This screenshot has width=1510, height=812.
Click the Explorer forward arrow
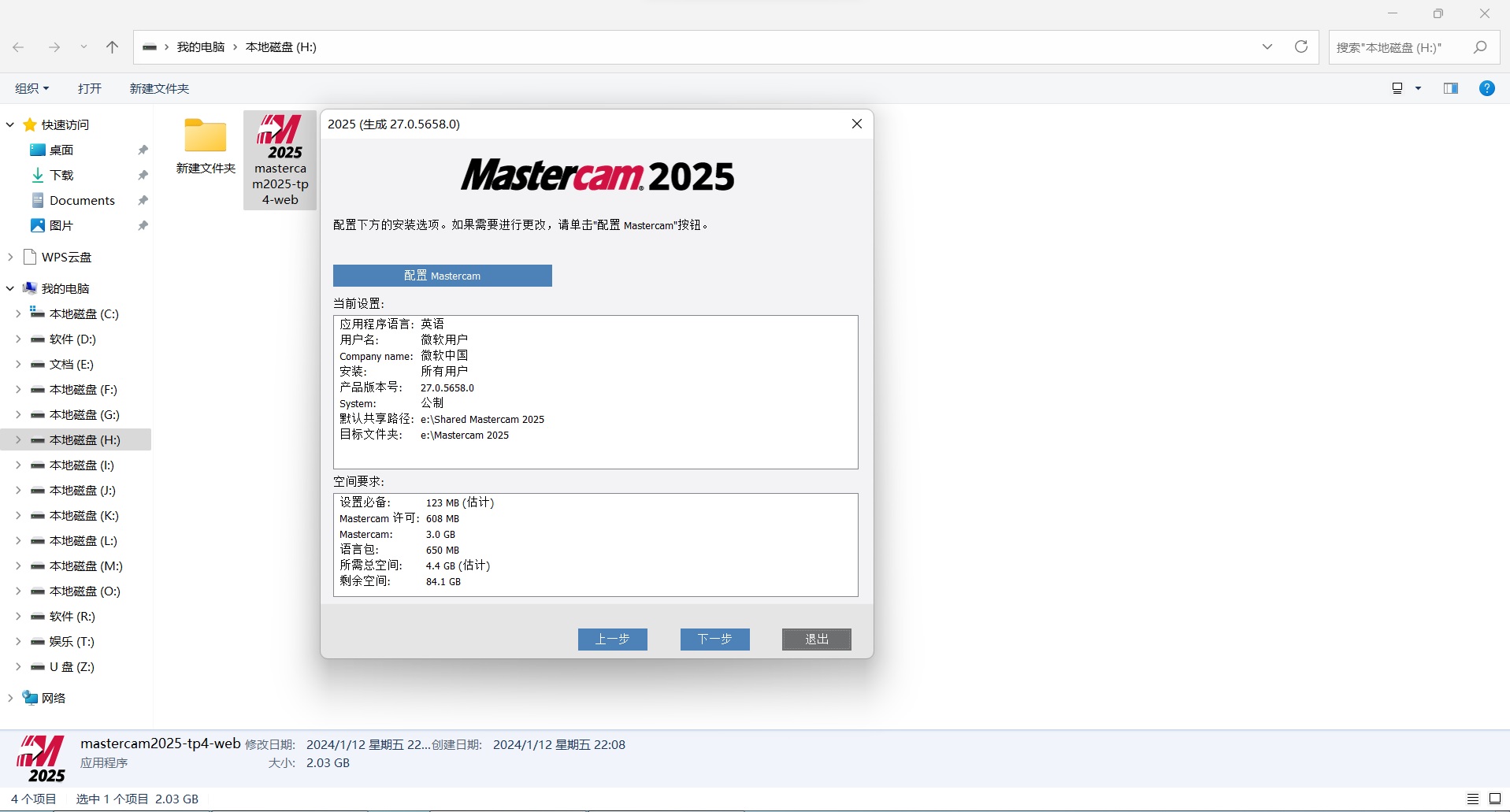pyautogui.click(x=54, y=47)
